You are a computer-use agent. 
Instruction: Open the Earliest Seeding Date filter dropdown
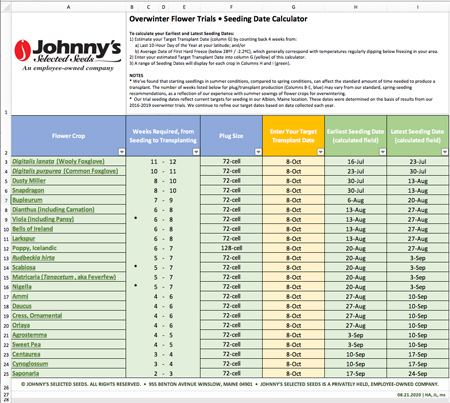click(x=383, y=152)
